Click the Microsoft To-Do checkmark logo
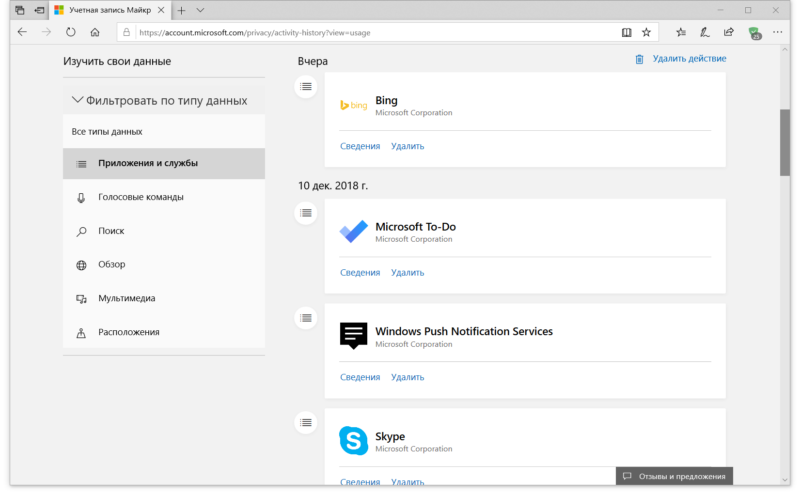800x495 pixels. tap(354, 232)
